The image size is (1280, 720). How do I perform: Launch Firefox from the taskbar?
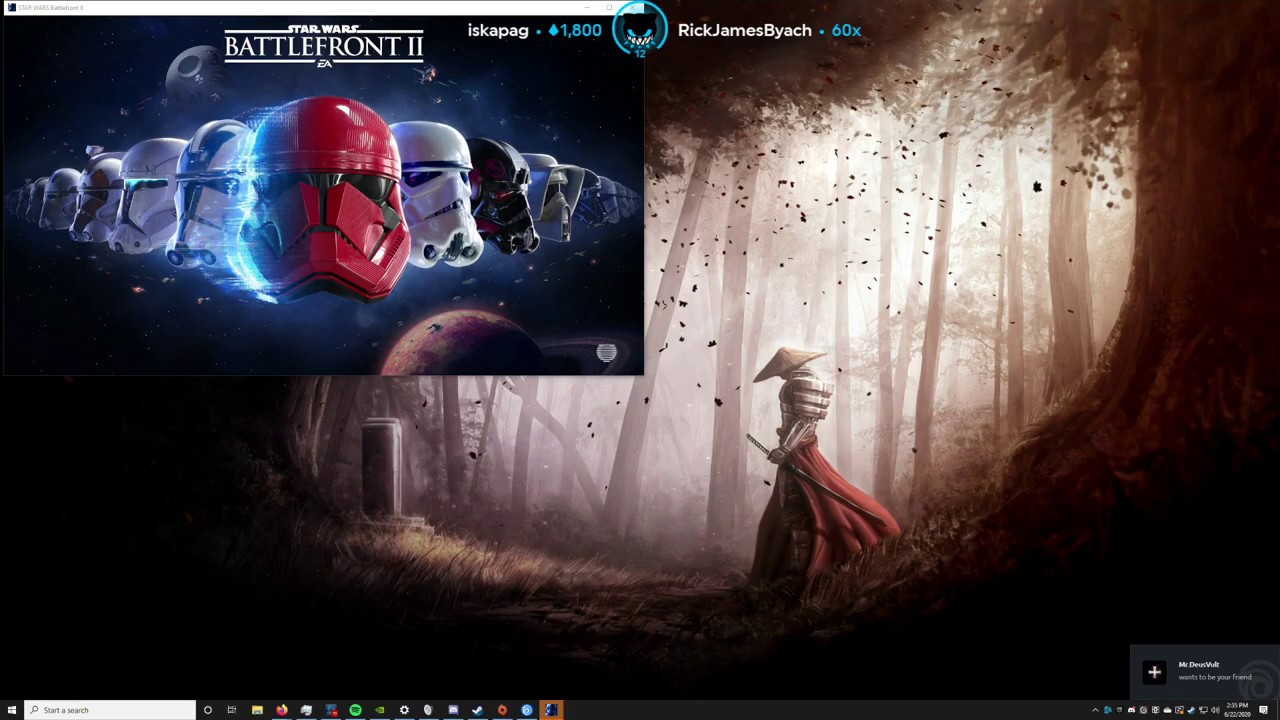coord(282,710)
